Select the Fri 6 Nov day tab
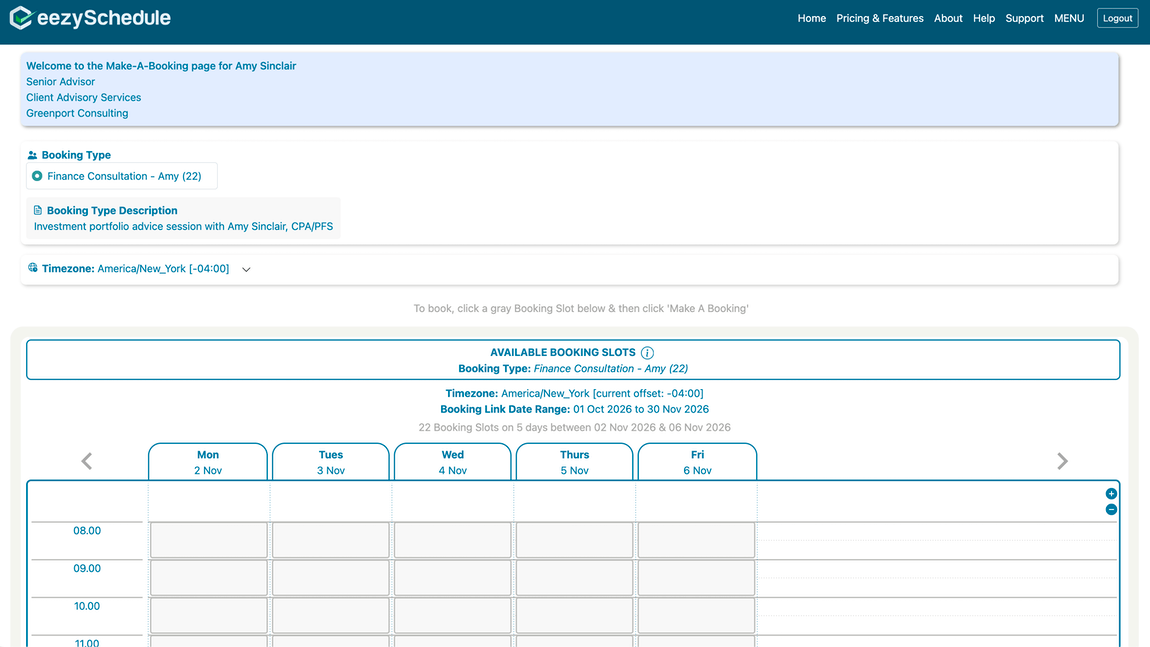The image size is (1150, 647). (x=697, y=462)
